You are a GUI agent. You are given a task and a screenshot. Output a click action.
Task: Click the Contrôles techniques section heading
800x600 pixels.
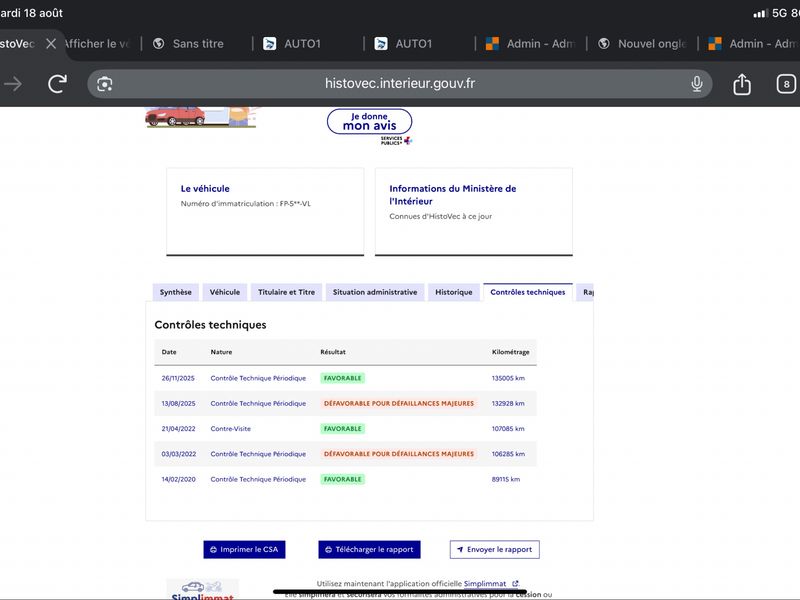[210, 324]
